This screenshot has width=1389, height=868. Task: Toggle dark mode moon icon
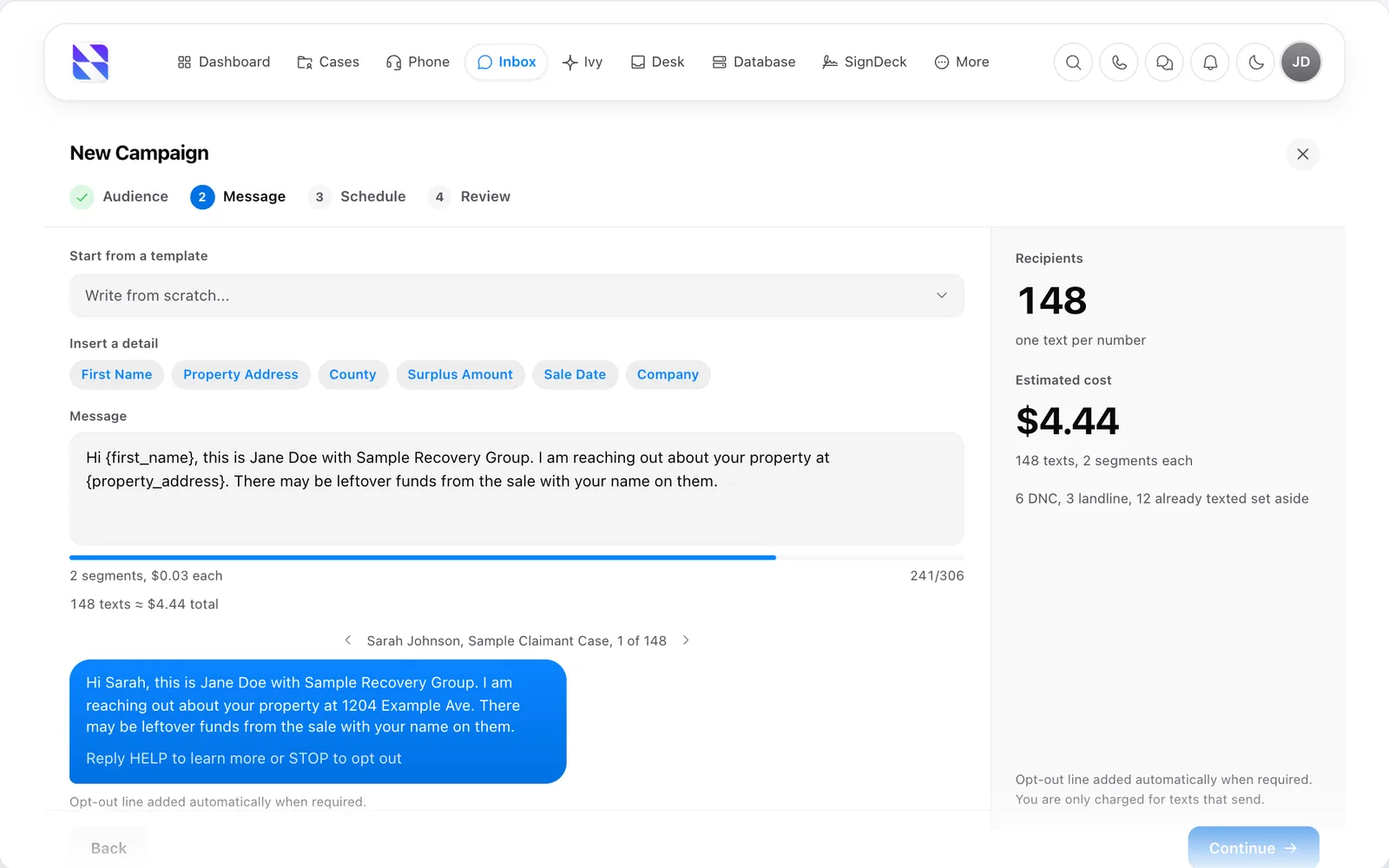tap(1255, 62)
